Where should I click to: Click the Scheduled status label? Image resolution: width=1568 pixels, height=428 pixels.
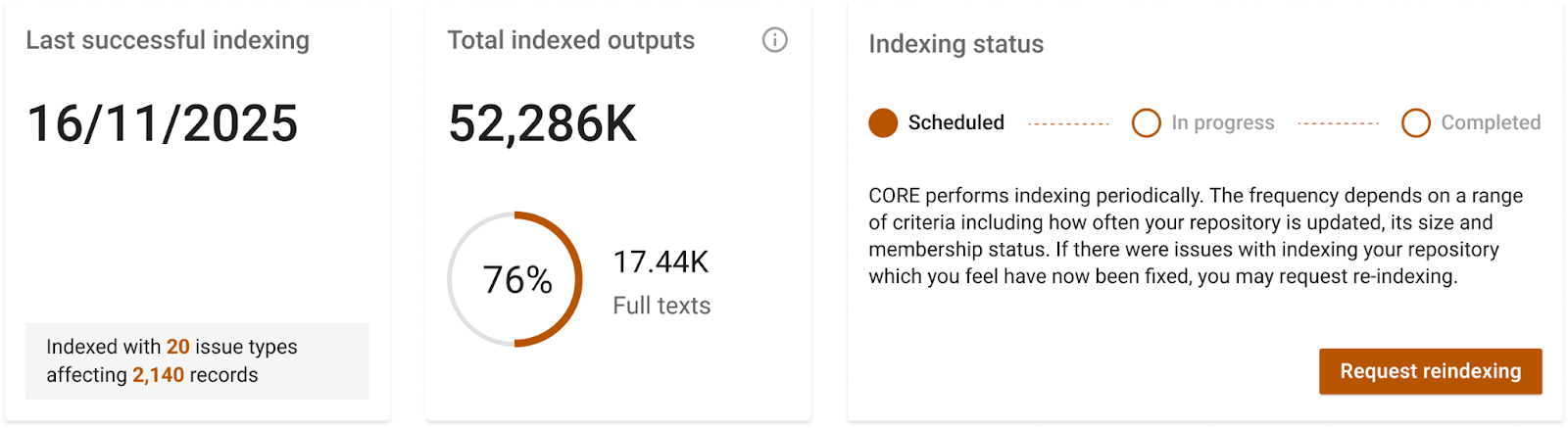coord(955,123)
